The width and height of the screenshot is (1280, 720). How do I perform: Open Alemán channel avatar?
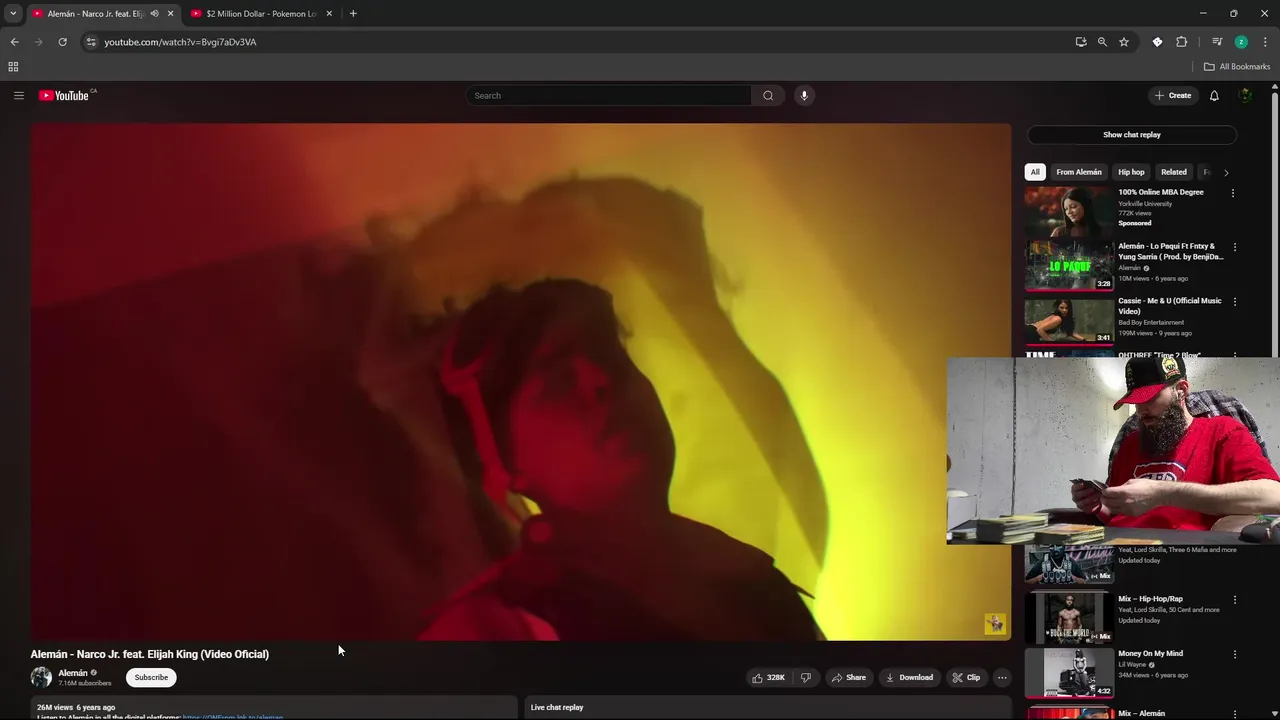(x=41, y=677)
